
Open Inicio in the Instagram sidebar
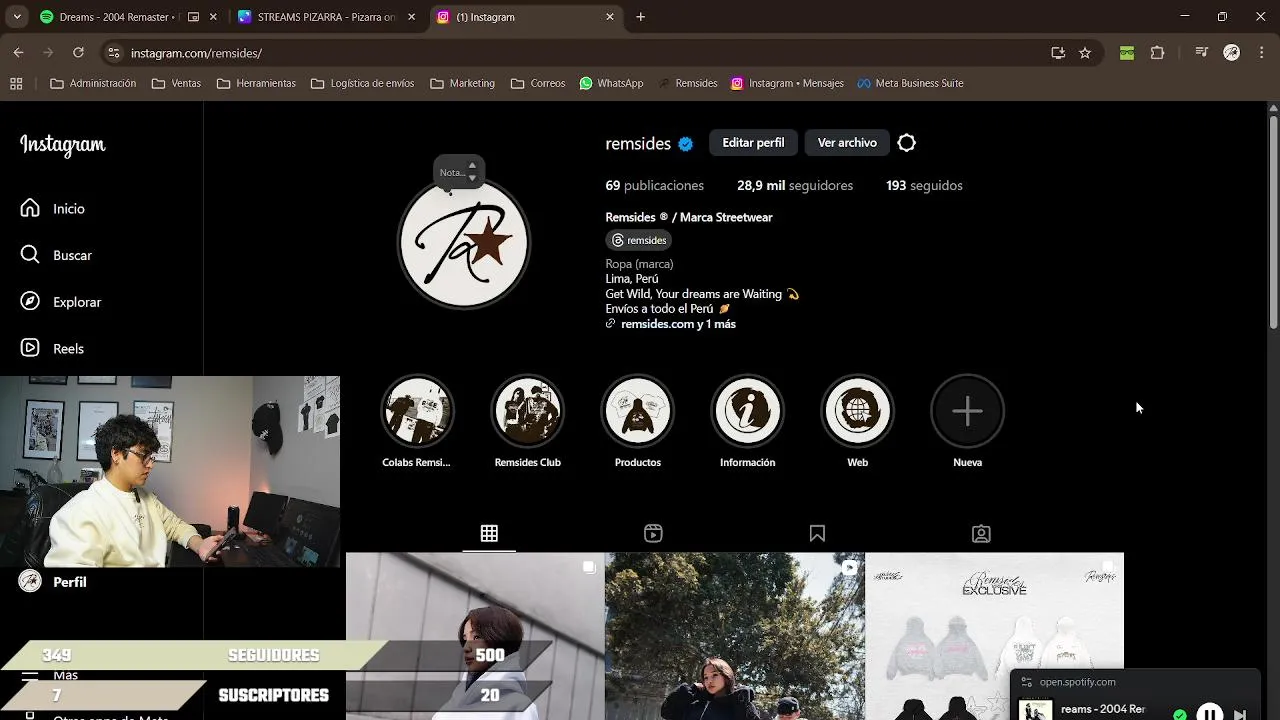tap(53, 209)
